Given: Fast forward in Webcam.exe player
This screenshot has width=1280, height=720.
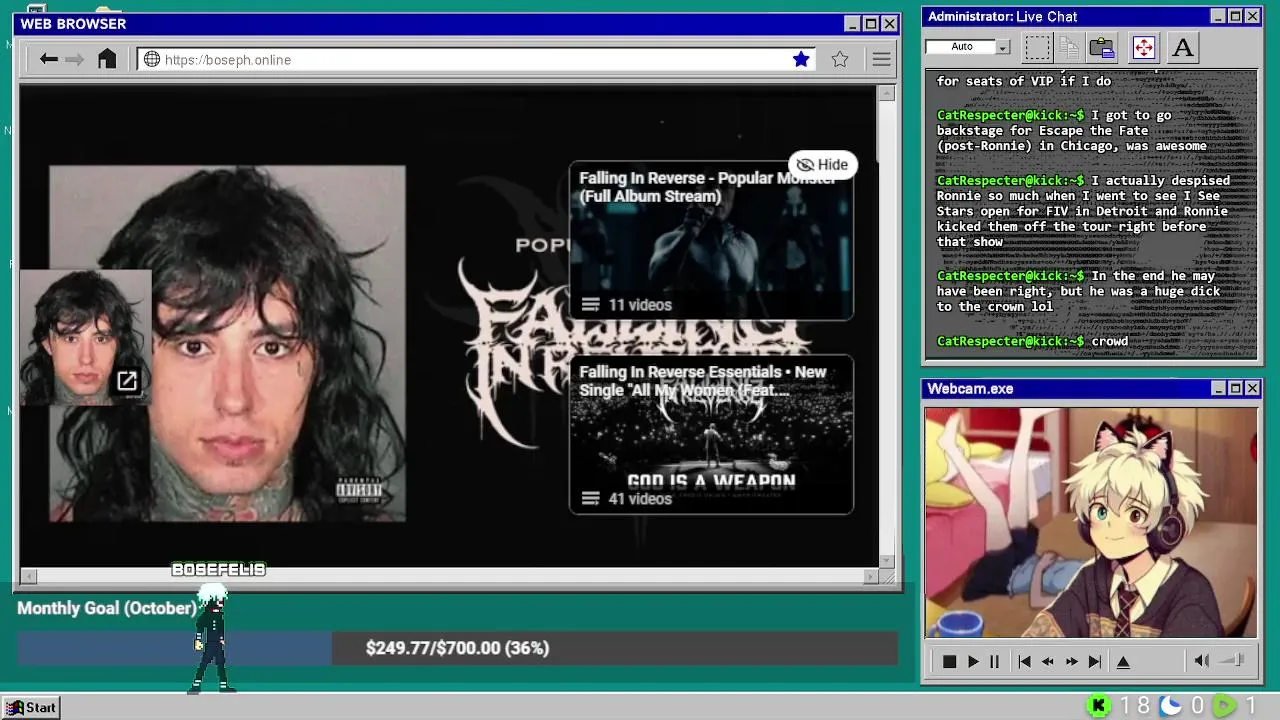Looking at the screenshot, I should (1071, 661).
